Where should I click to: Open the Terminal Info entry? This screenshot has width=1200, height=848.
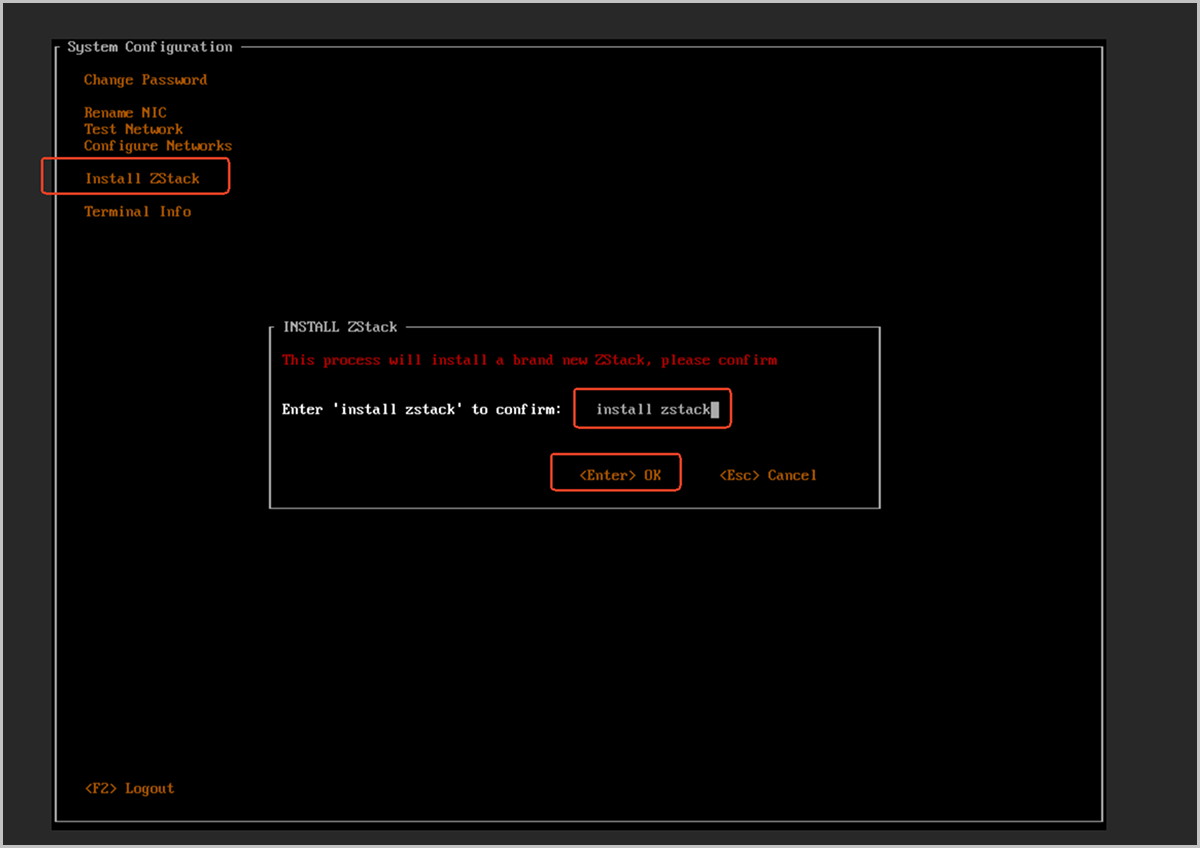[137, 212]
